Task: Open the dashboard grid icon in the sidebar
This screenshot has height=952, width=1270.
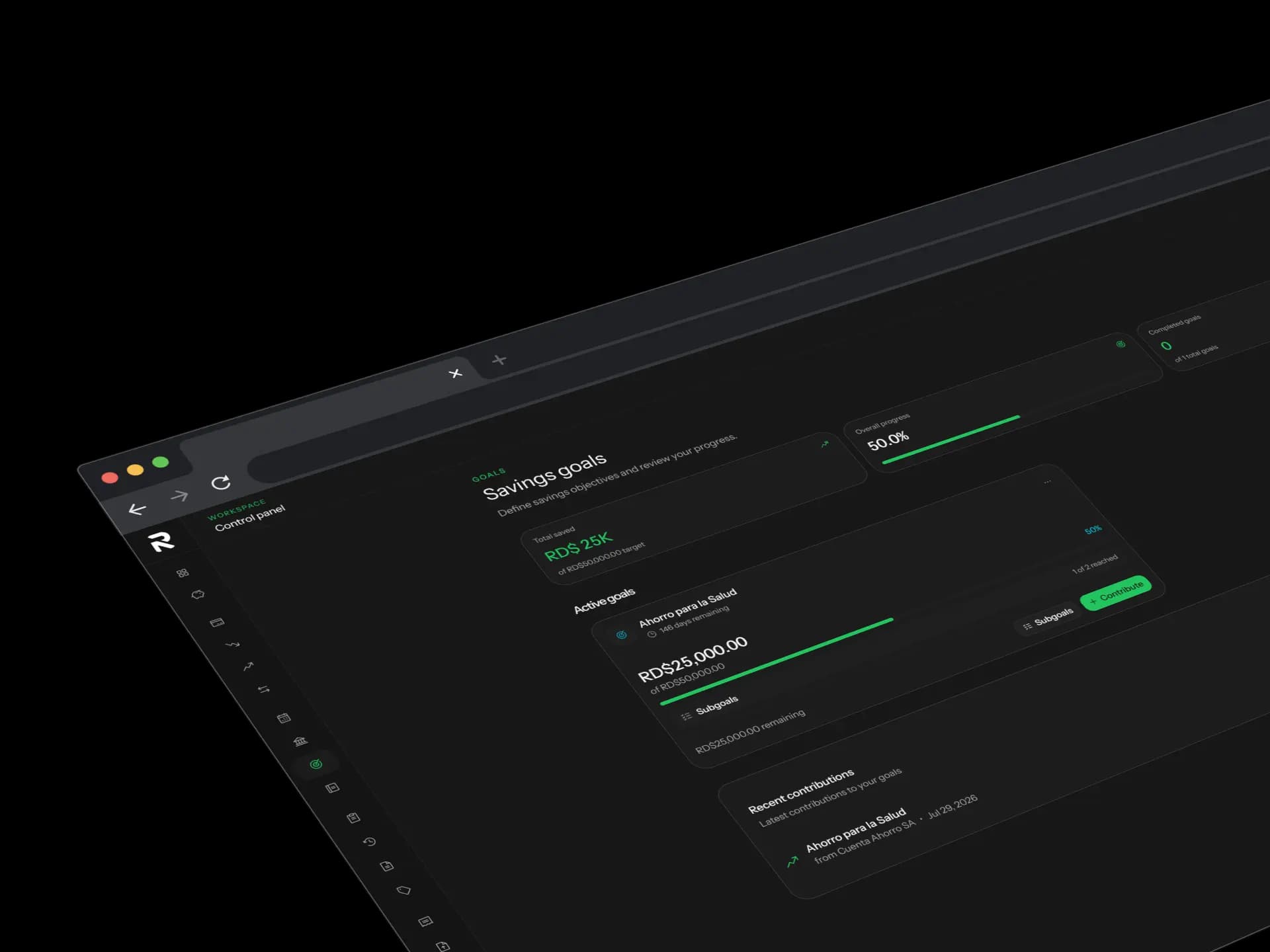Action: point(183,573)
